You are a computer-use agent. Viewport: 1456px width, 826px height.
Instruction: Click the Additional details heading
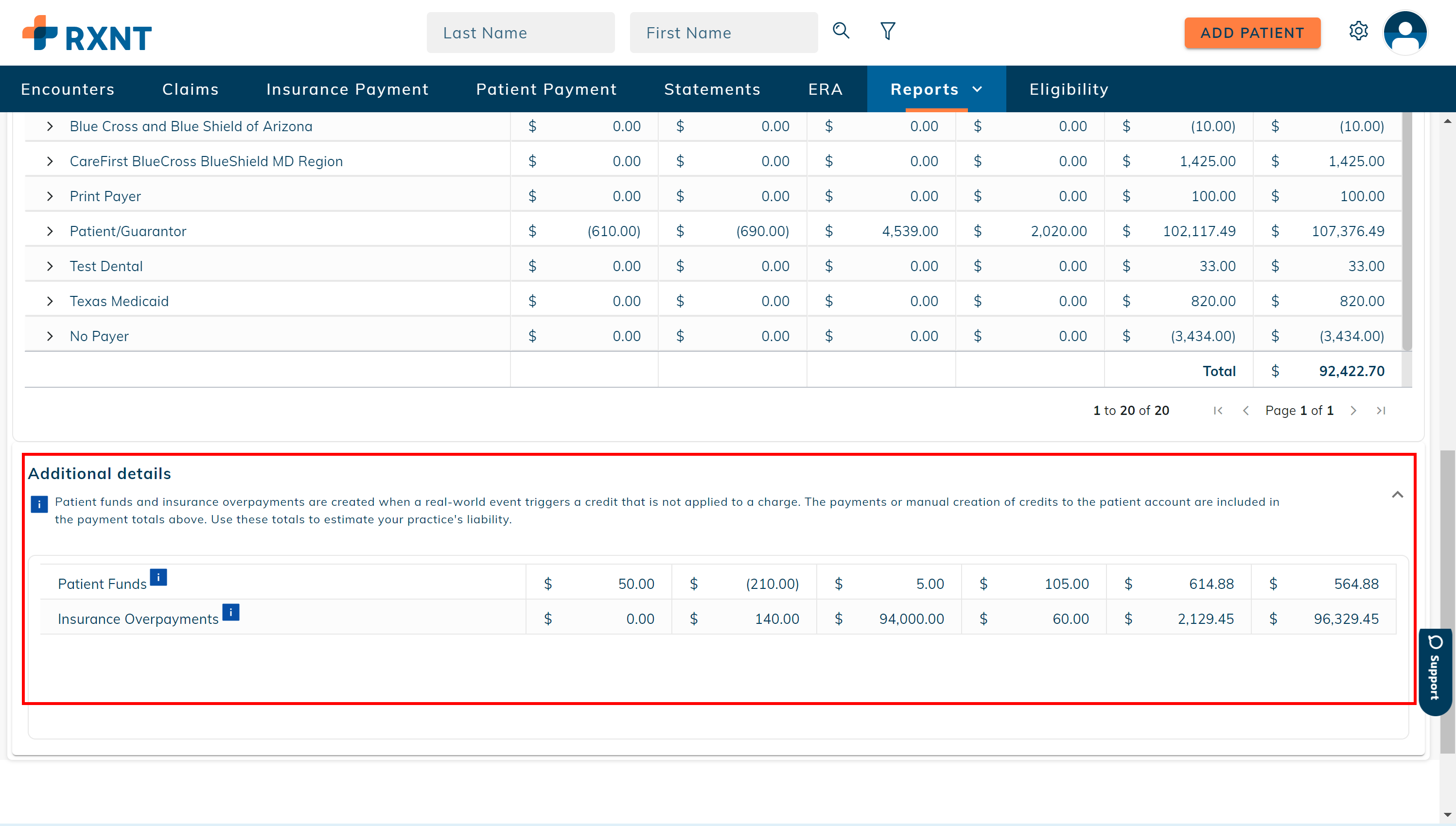coord(99,474)
